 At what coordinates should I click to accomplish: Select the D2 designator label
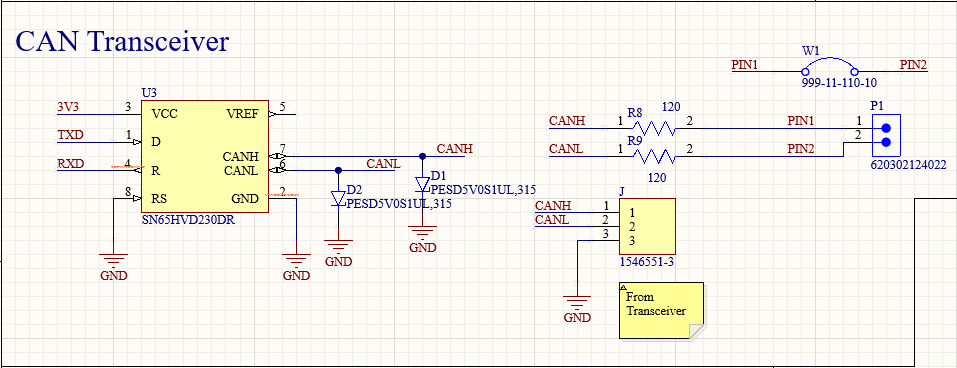(x=354, y=190)
